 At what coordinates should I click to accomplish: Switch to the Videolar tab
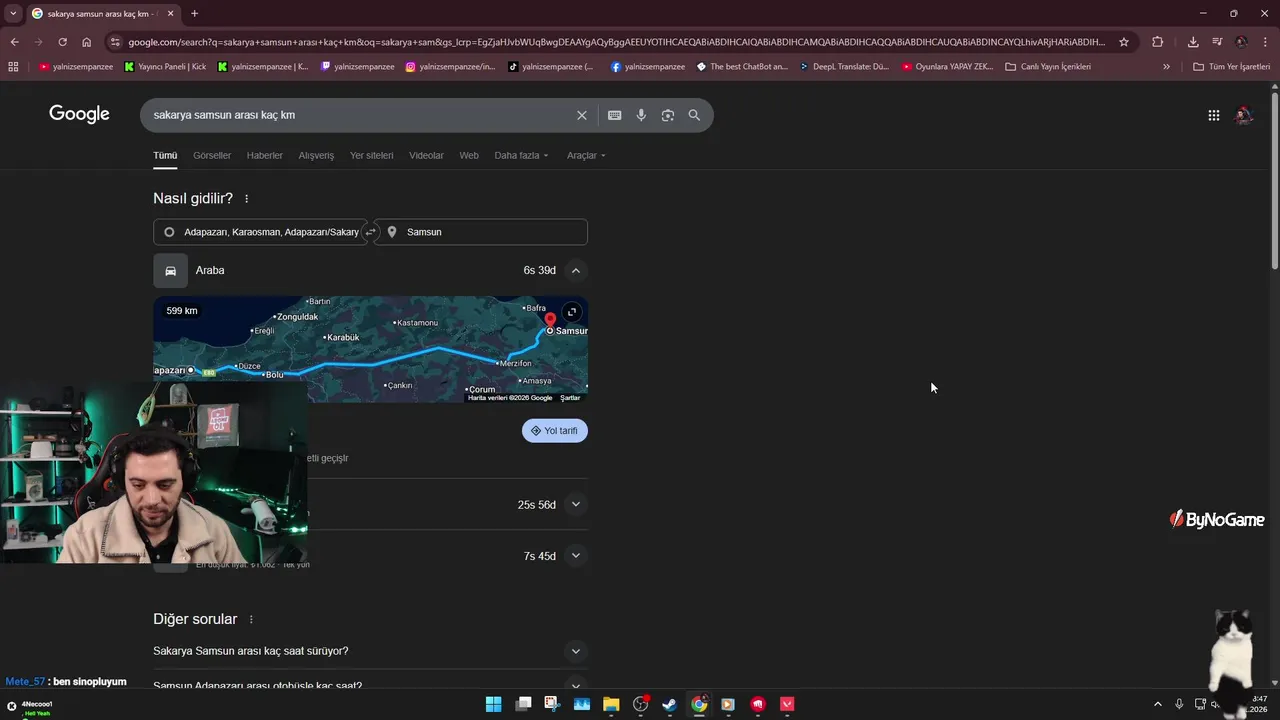pyautogui.click(x=426, y=156)
